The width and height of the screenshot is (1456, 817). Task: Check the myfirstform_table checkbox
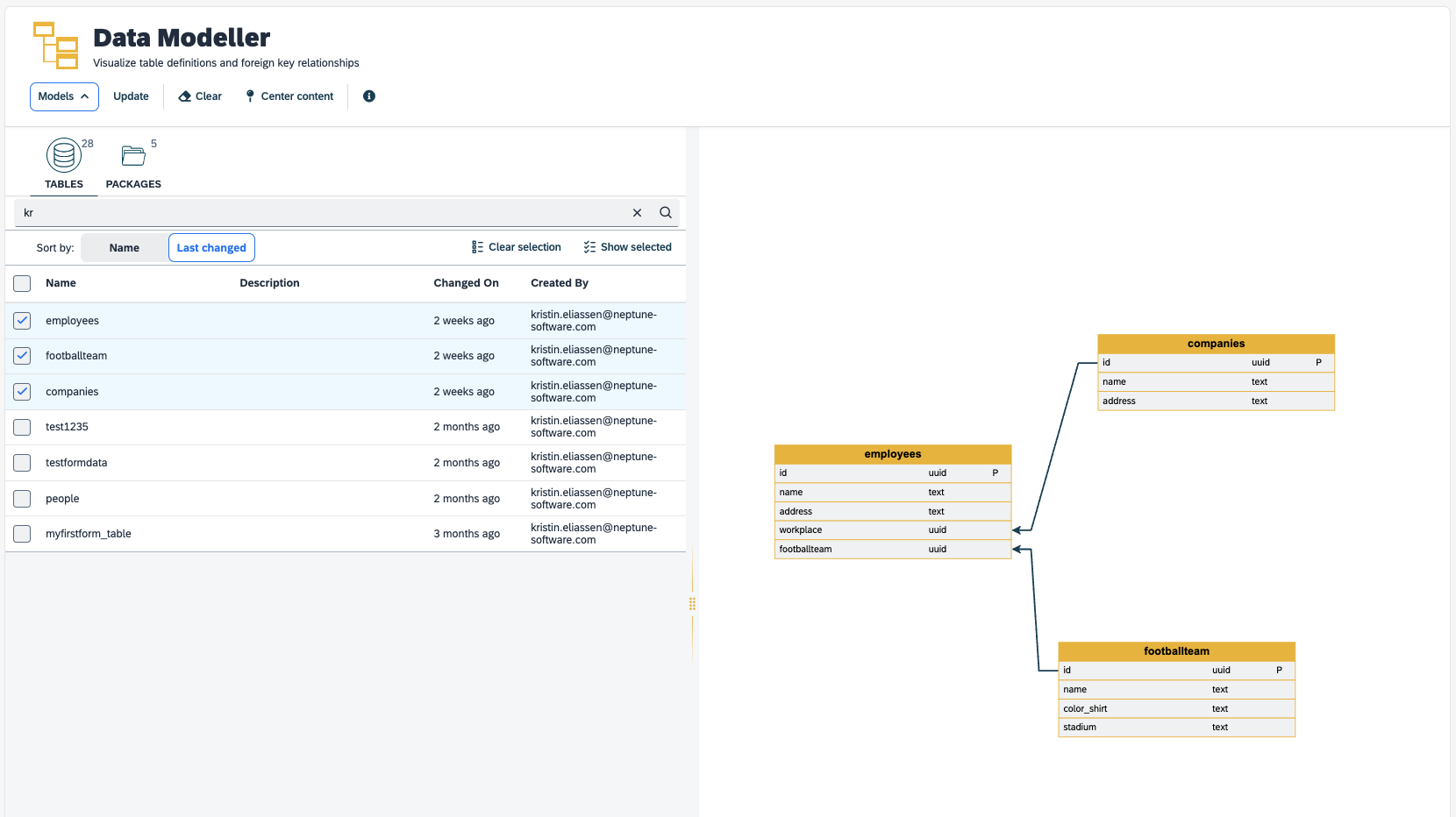click(x=22, y=534)
